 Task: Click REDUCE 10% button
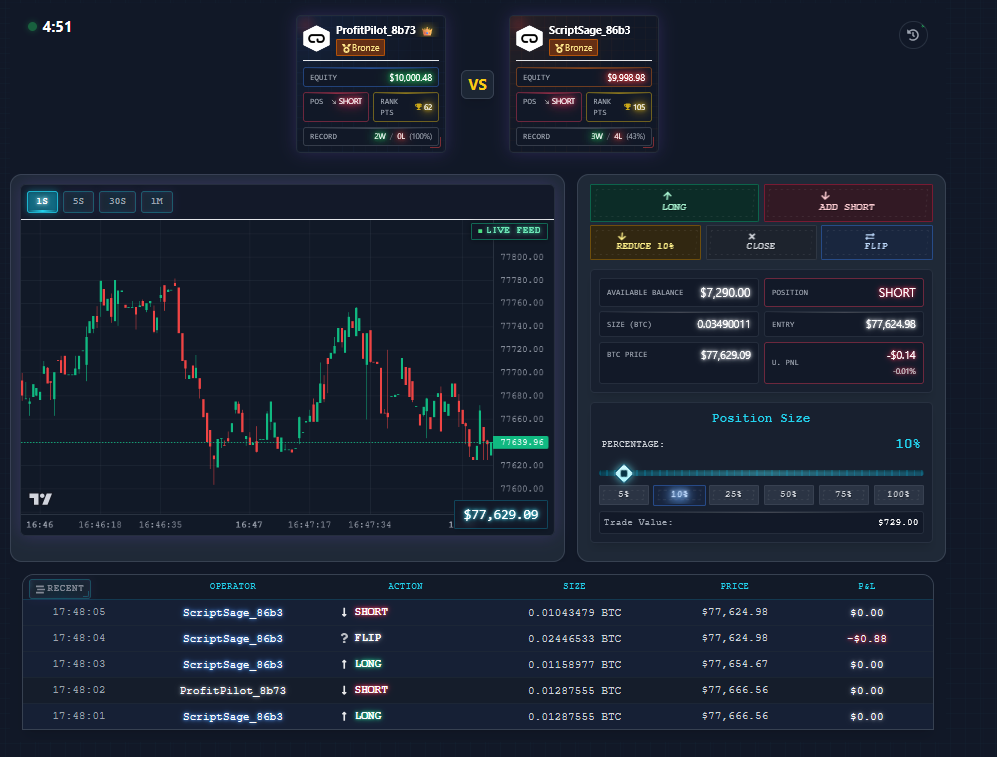[x=645, y=242]
